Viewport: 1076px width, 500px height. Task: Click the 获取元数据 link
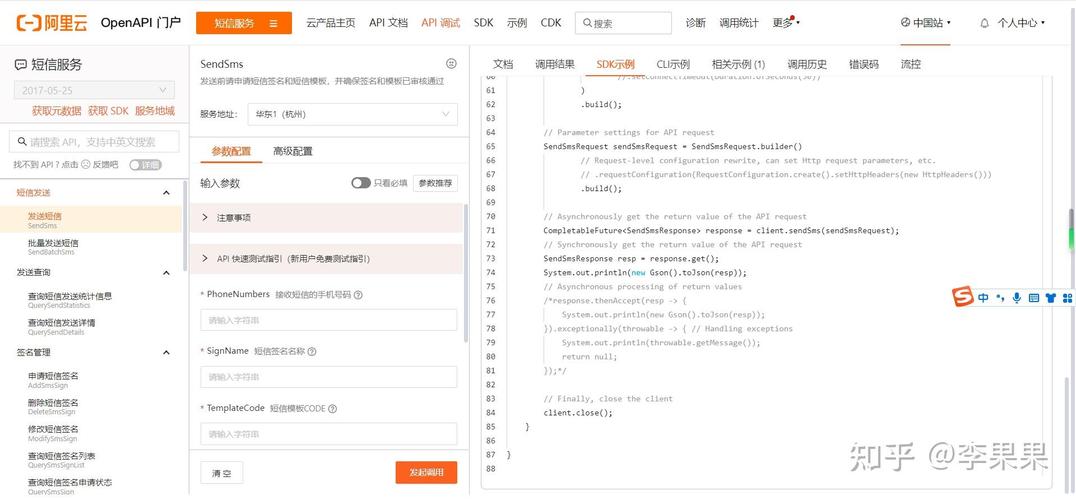[56, 111]
